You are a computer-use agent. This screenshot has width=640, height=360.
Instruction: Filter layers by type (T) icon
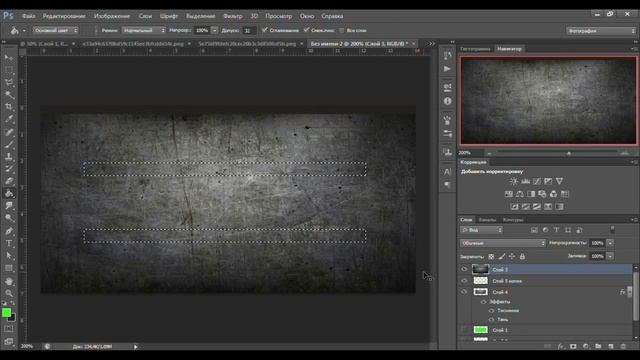coord(556,230)
